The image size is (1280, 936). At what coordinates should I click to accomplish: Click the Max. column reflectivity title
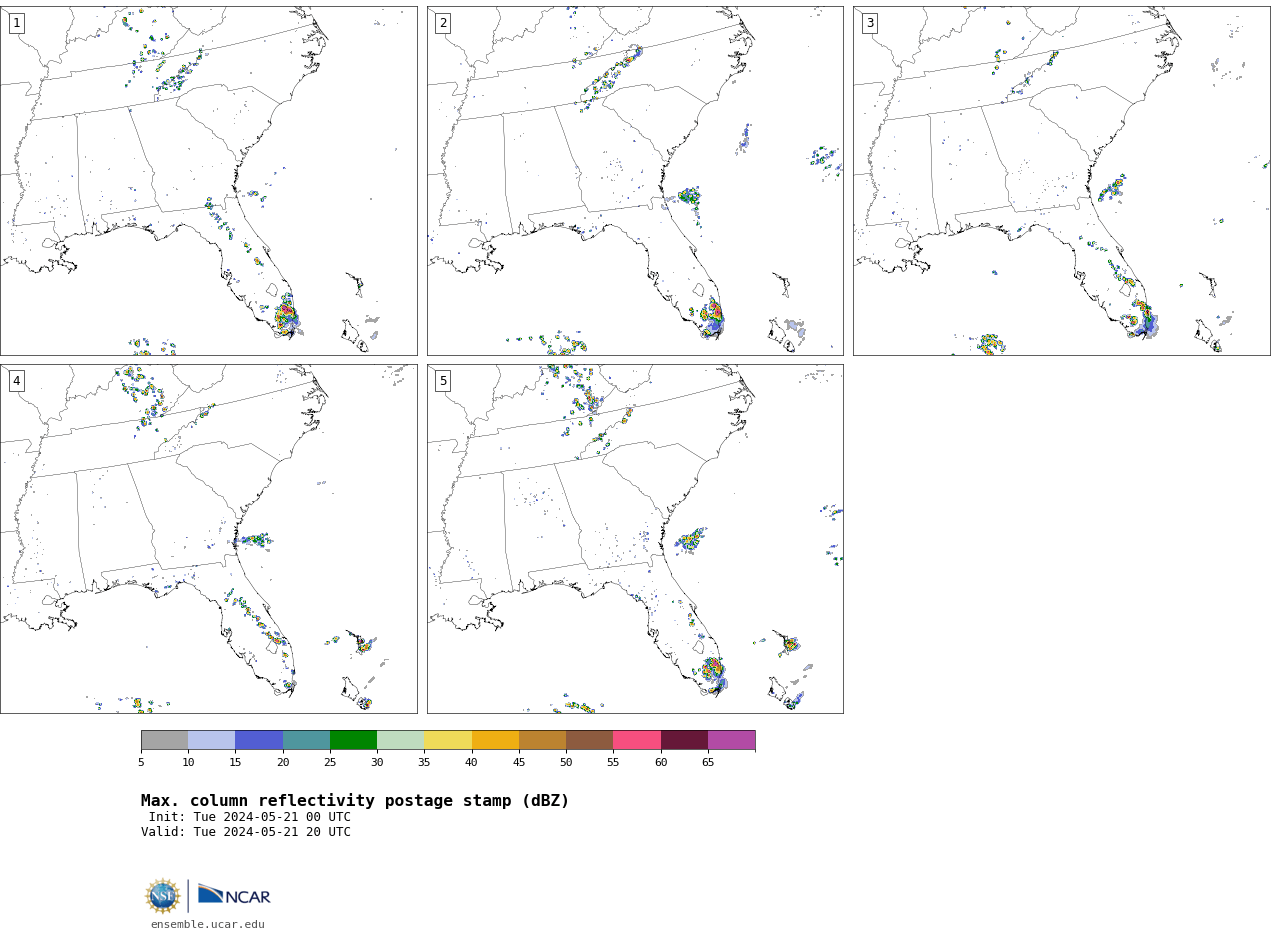click(355, 801)
